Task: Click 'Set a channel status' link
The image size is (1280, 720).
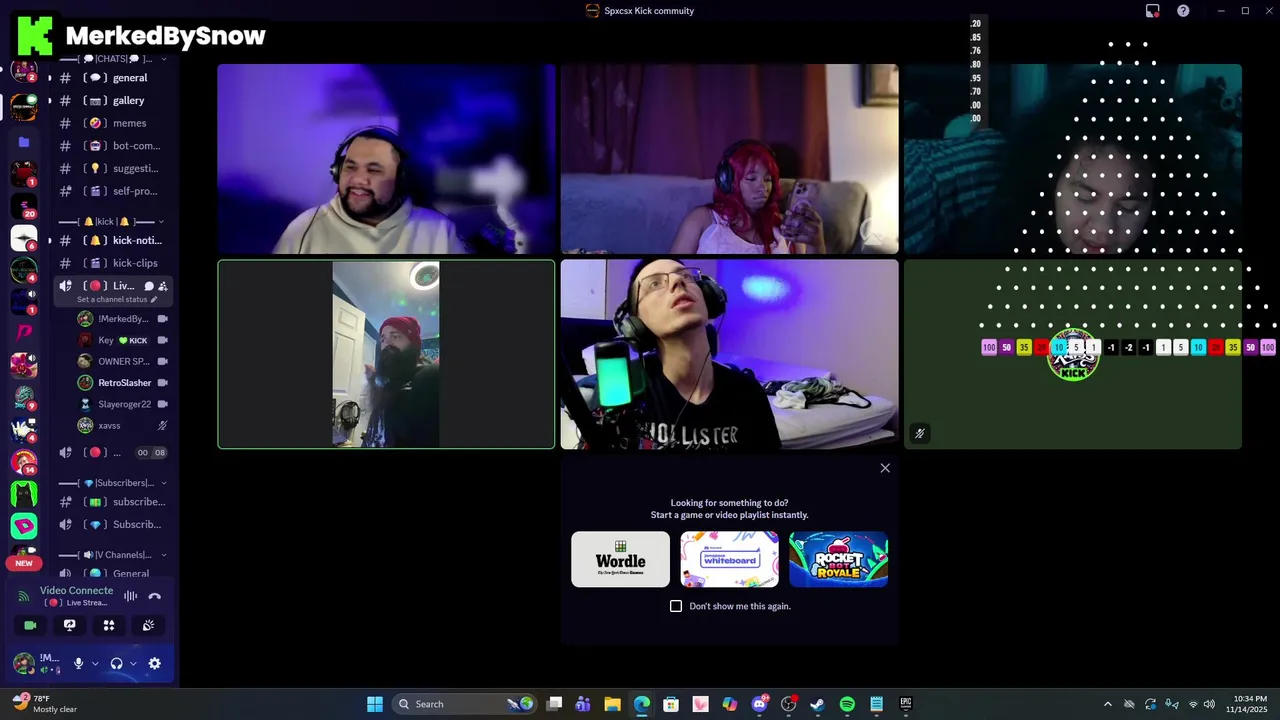Action: 117,300
